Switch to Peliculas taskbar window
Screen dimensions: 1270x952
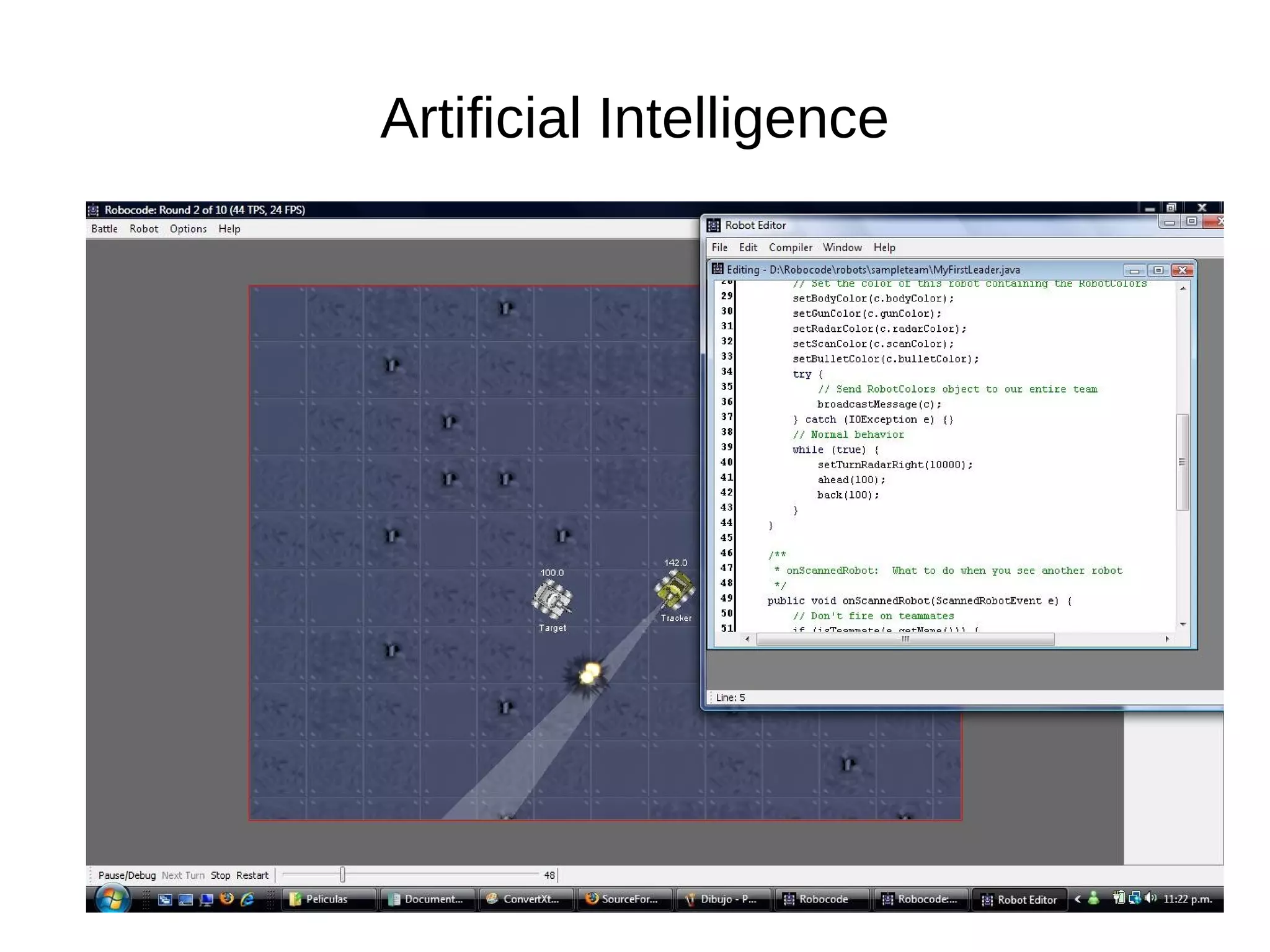pos(327,899)
